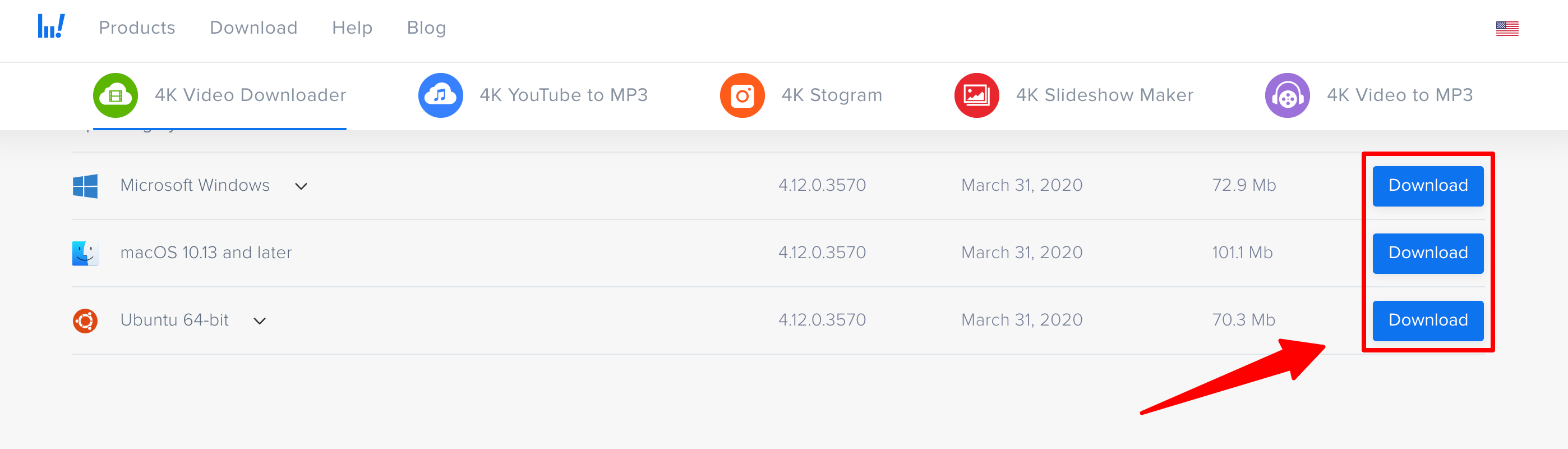Click the Ubuntu logo icon
The width and height of the screenshot is (1568, 449).
tap(85, 320)
